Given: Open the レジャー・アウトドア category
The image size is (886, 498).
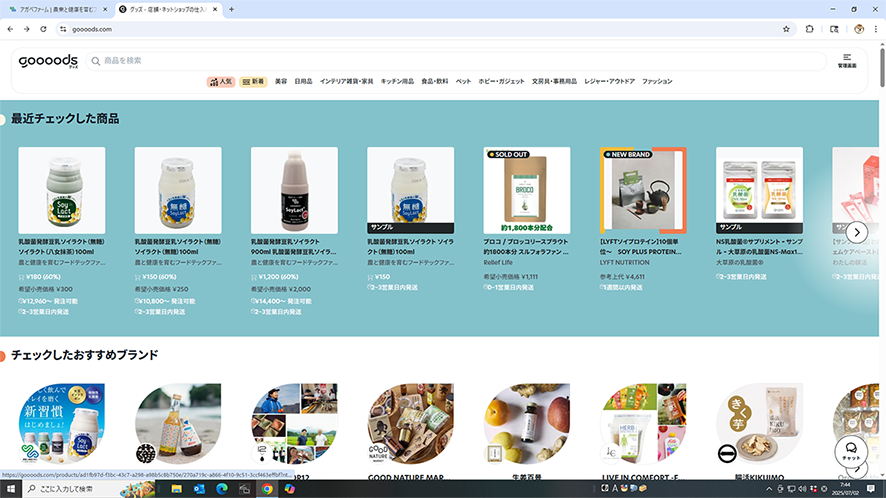Looking at the screenshot, I should pyautogui.click(x=610, y=81).
